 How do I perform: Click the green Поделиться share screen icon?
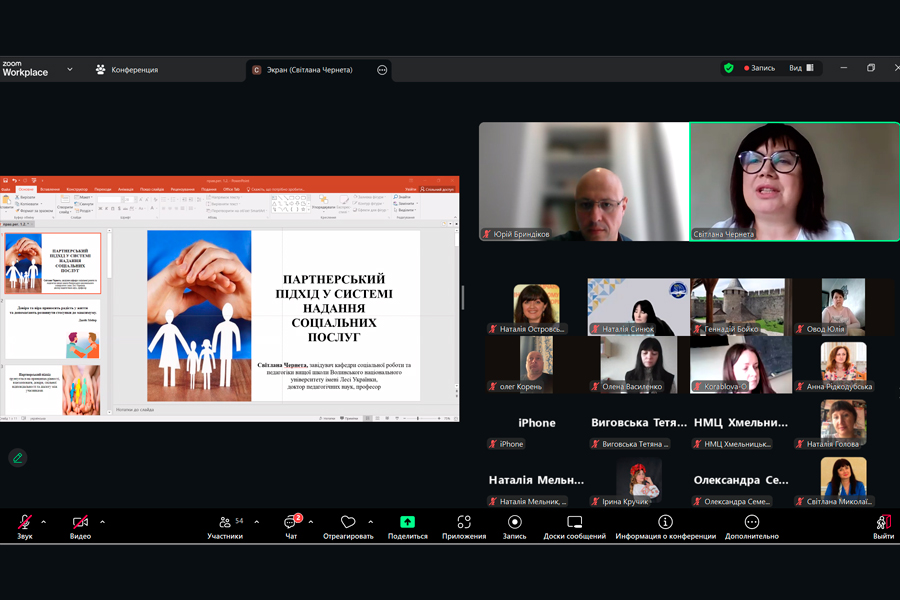click(x=407, y=526)
